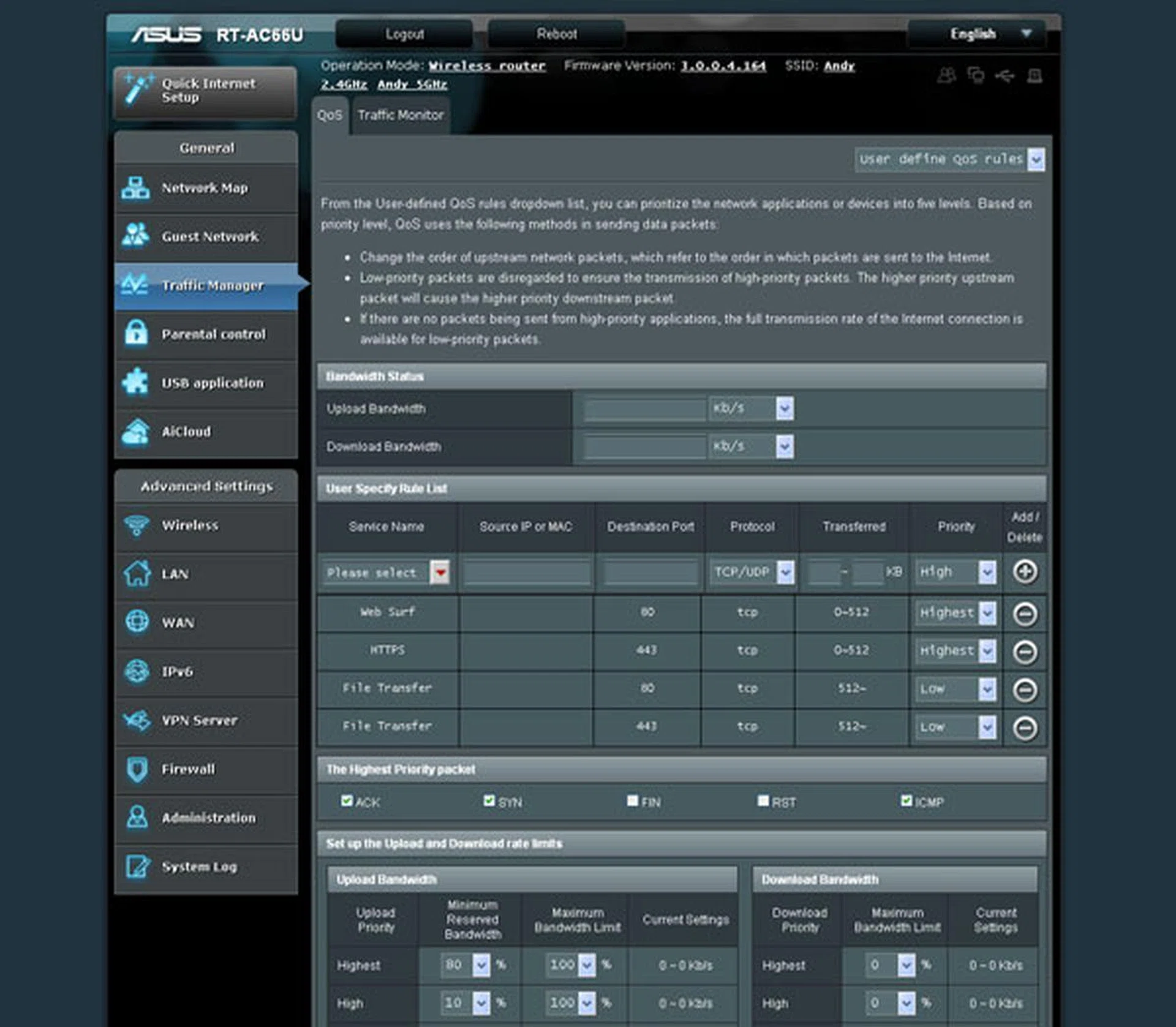
Task: Click the Reboot button
Action: pyautogui.click(x=556, y=34)
